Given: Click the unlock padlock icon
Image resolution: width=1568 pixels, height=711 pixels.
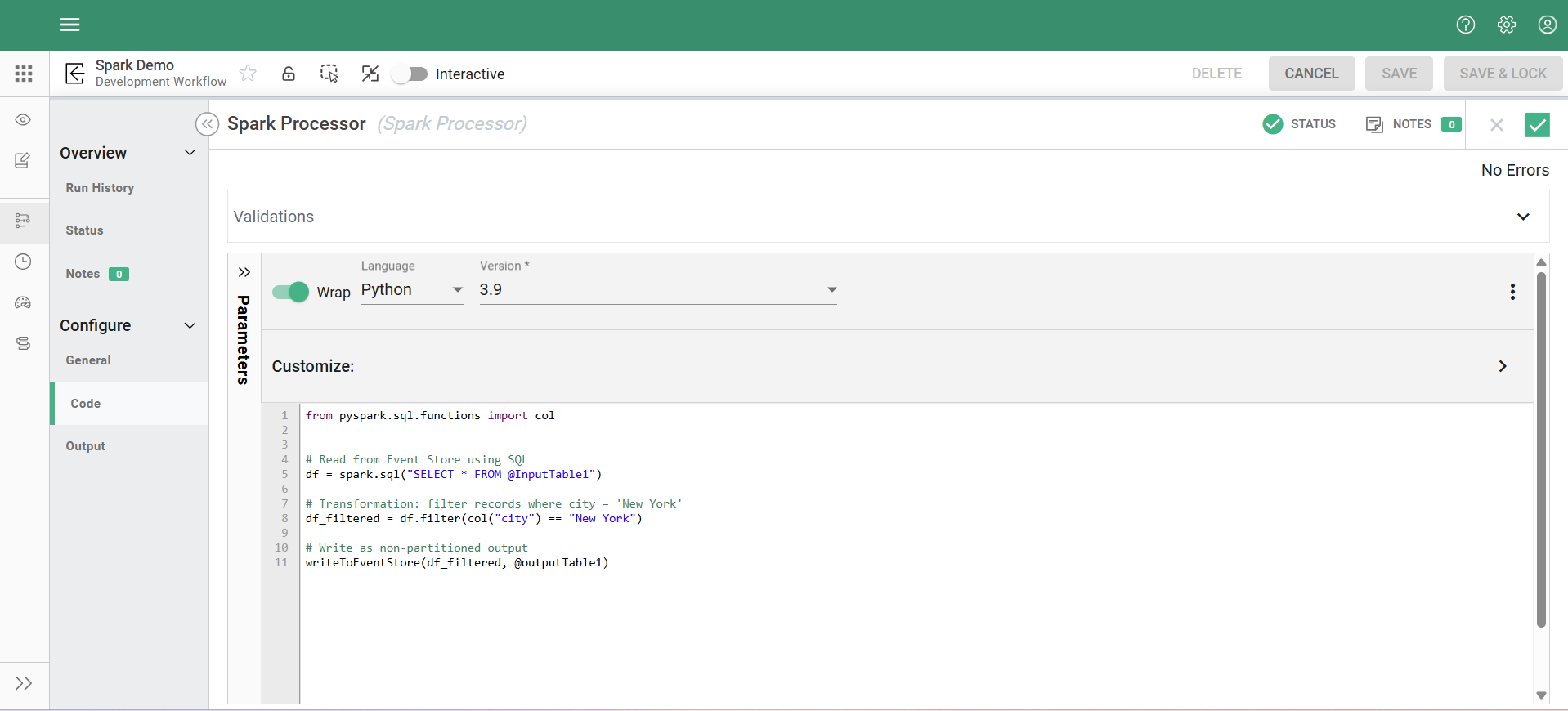Looking at the screenshot, I should pyautogui.click(x=289, y=74).
